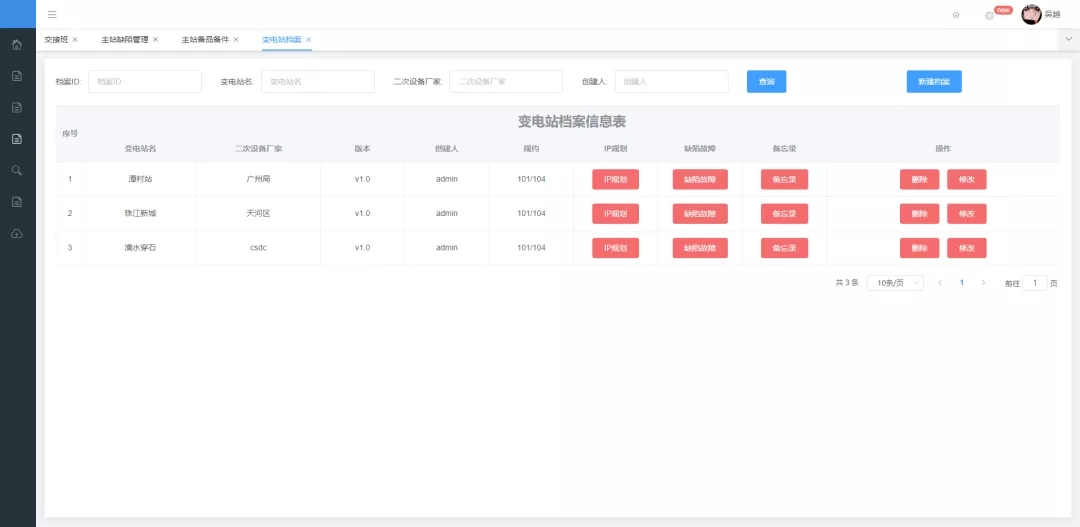1080x527 pixels.
Task: Open the cloud upload icon in sidebar
Action: tap(17, 233)
